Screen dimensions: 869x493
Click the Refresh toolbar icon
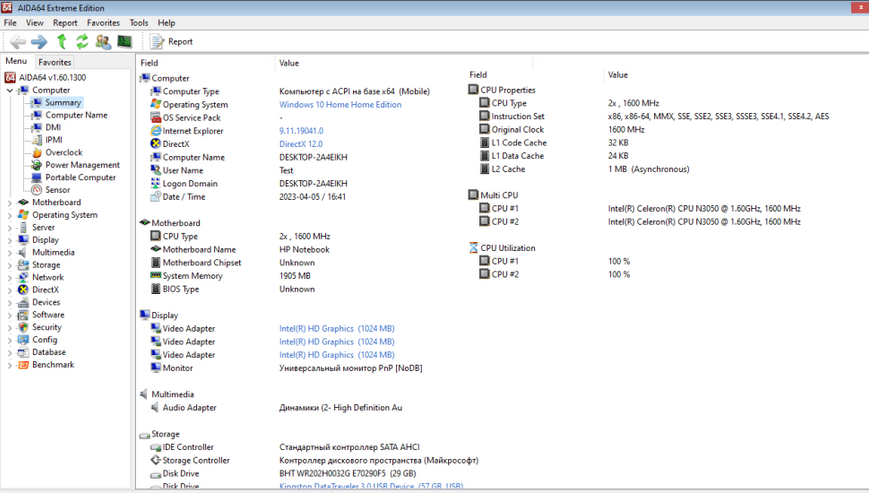(82, 41)
